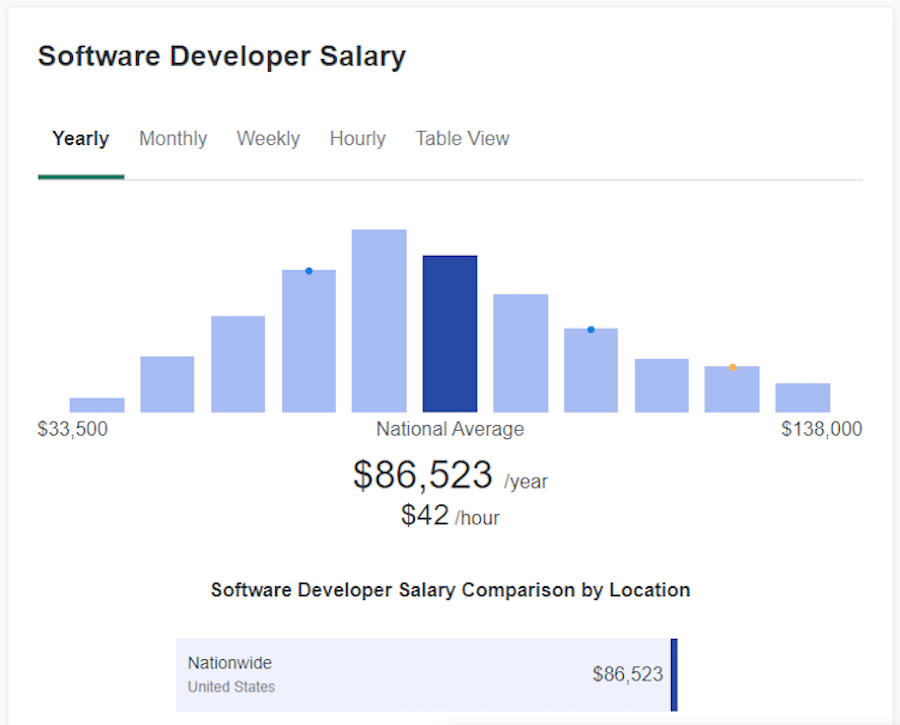Switch to the Monthly tab

173,138
